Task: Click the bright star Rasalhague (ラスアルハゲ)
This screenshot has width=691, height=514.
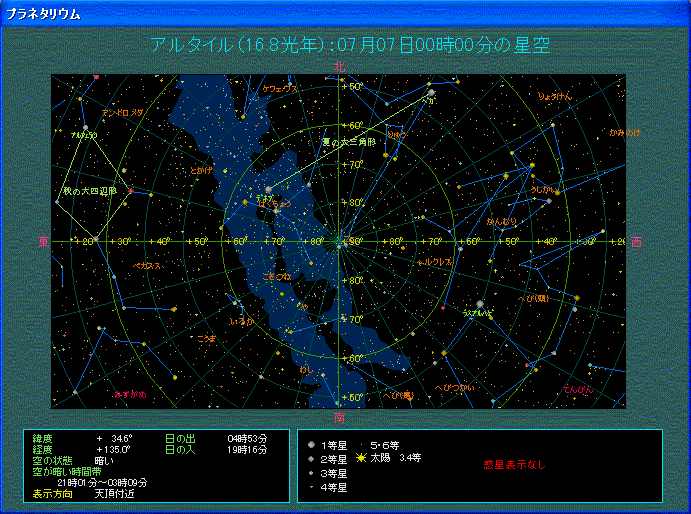Action: coord(480,304)
